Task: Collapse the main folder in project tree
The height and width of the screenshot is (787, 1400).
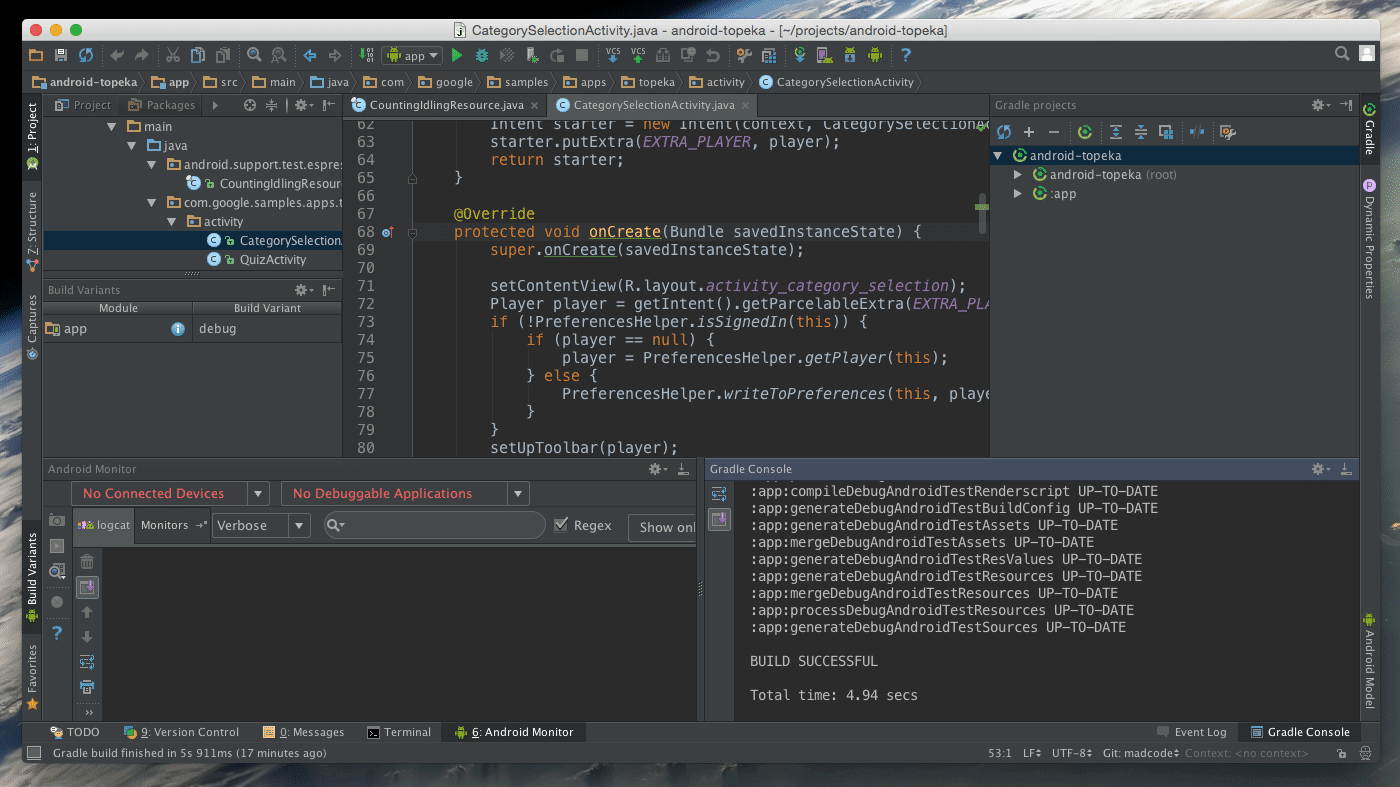Action: point(112,127)
